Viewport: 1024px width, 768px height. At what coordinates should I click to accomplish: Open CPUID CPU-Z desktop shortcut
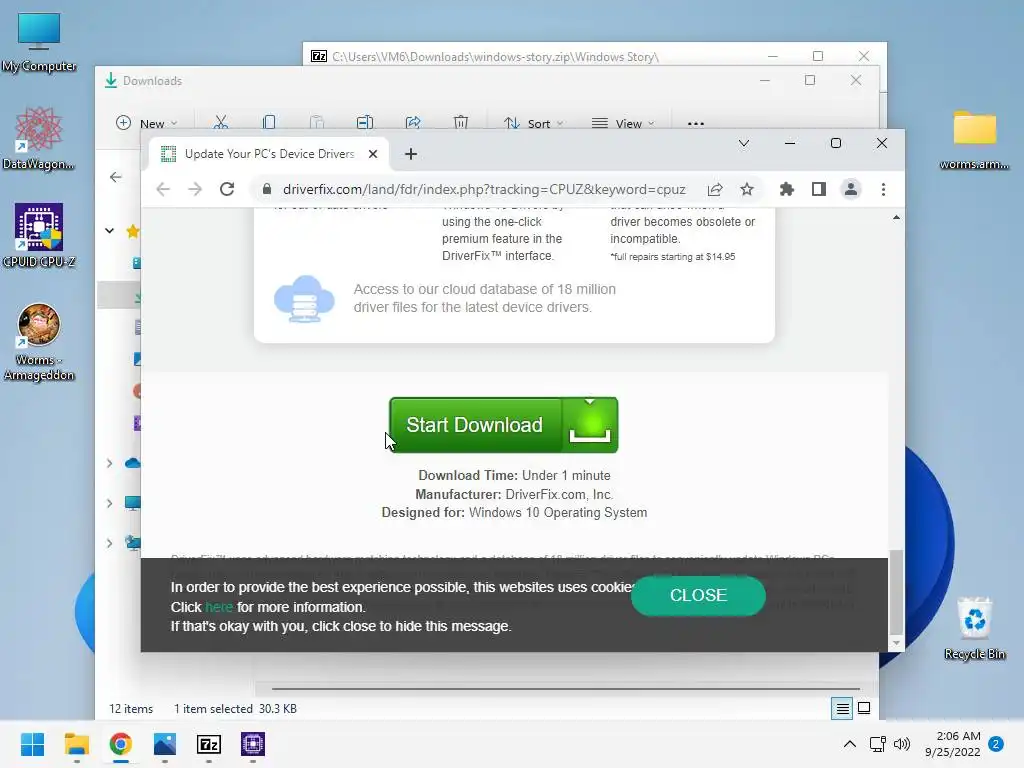click(x=39, y=236)
